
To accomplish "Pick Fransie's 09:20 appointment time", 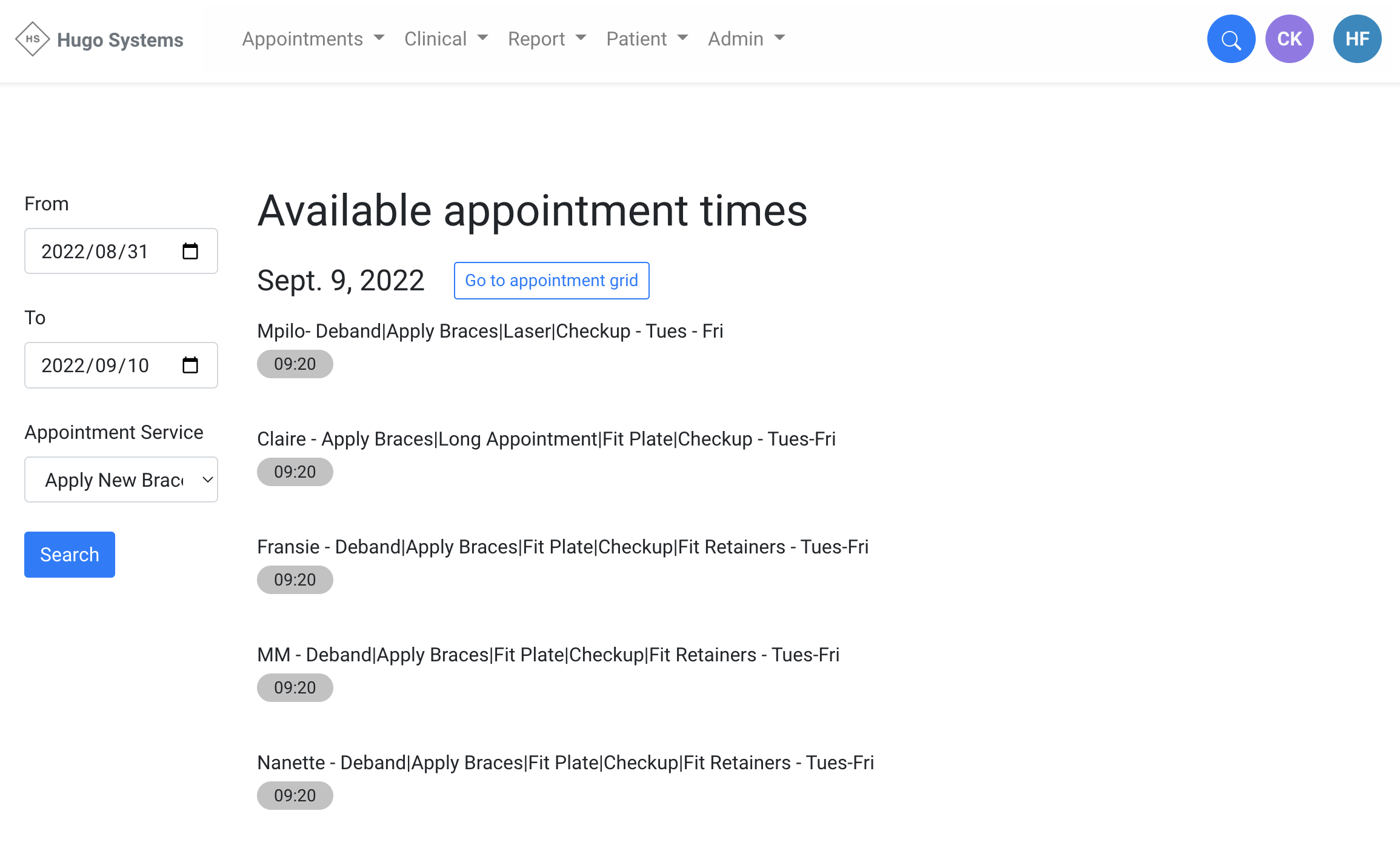I will (295, 580).
